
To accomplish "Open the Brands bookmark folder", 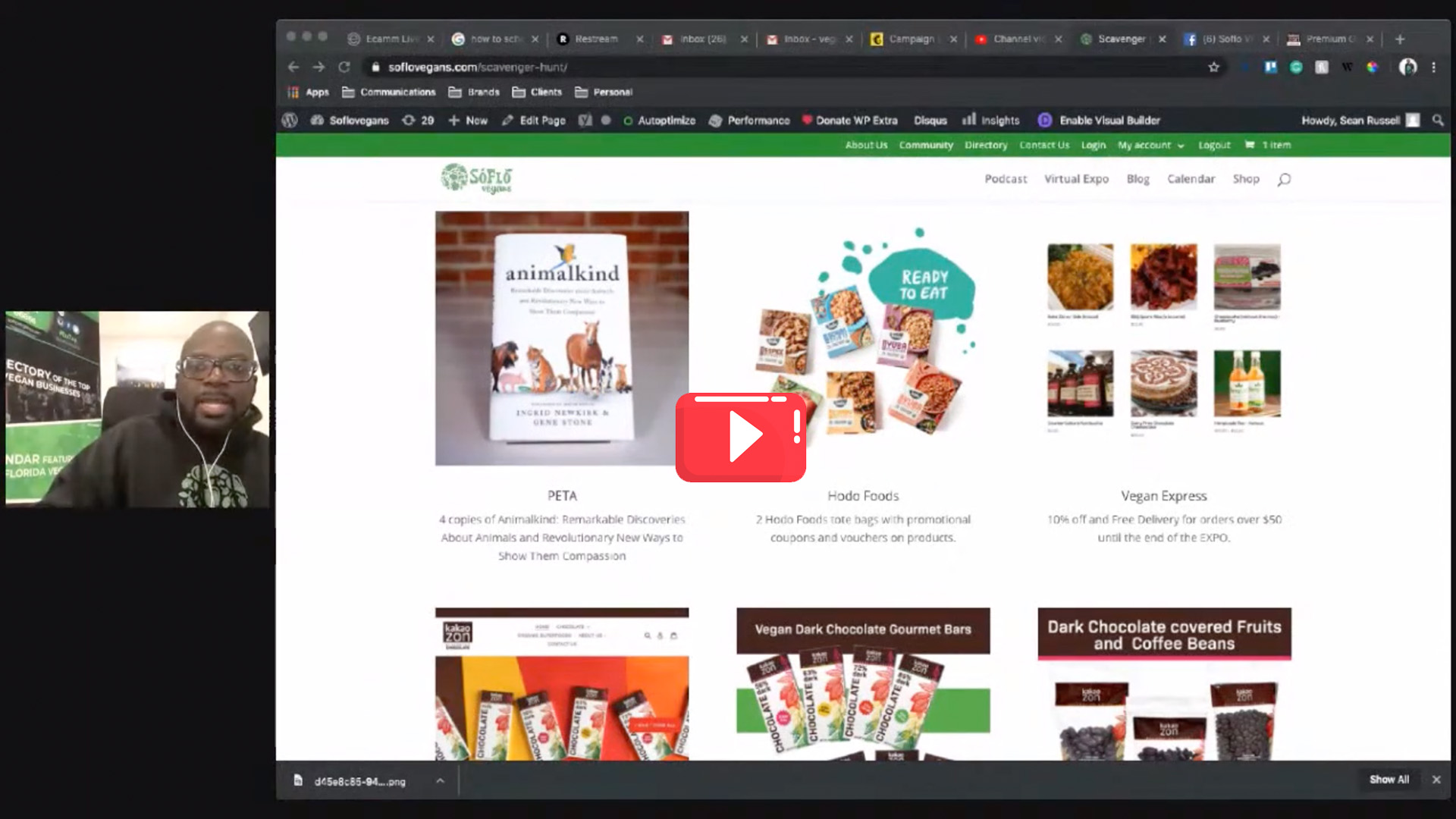I will coord(474,92).
